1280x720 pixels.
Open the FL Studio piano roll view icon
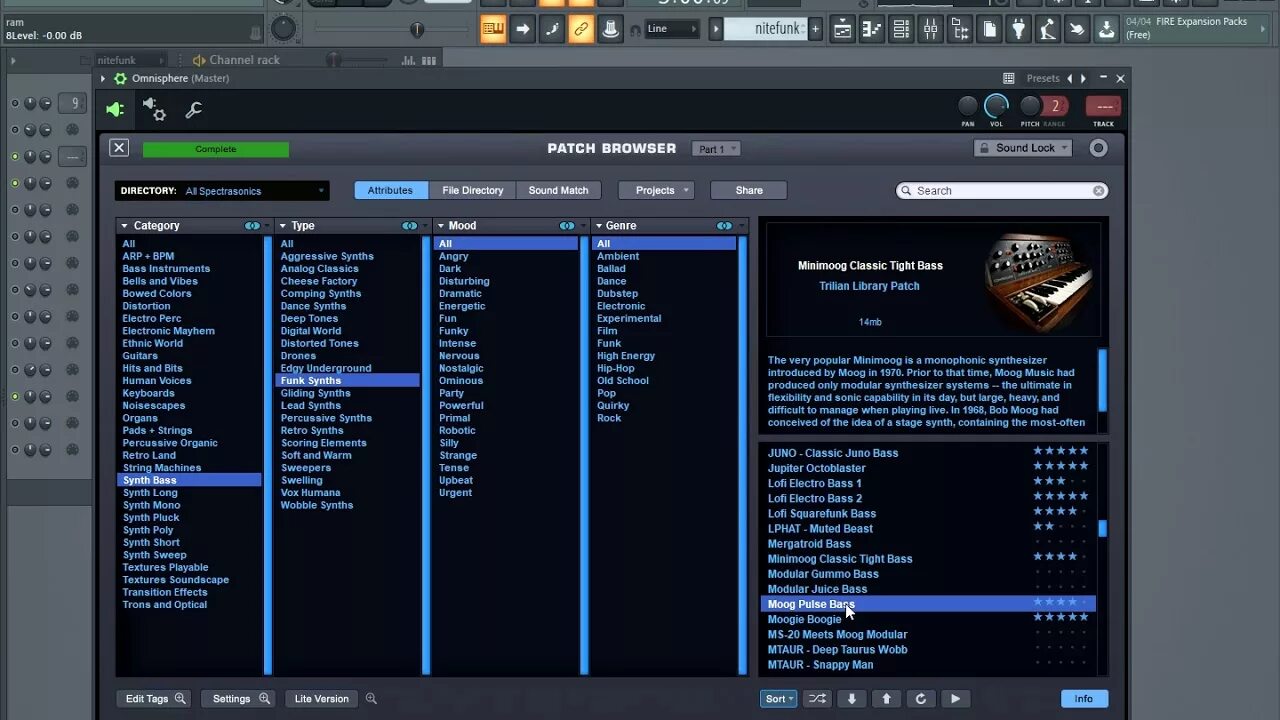872,29
